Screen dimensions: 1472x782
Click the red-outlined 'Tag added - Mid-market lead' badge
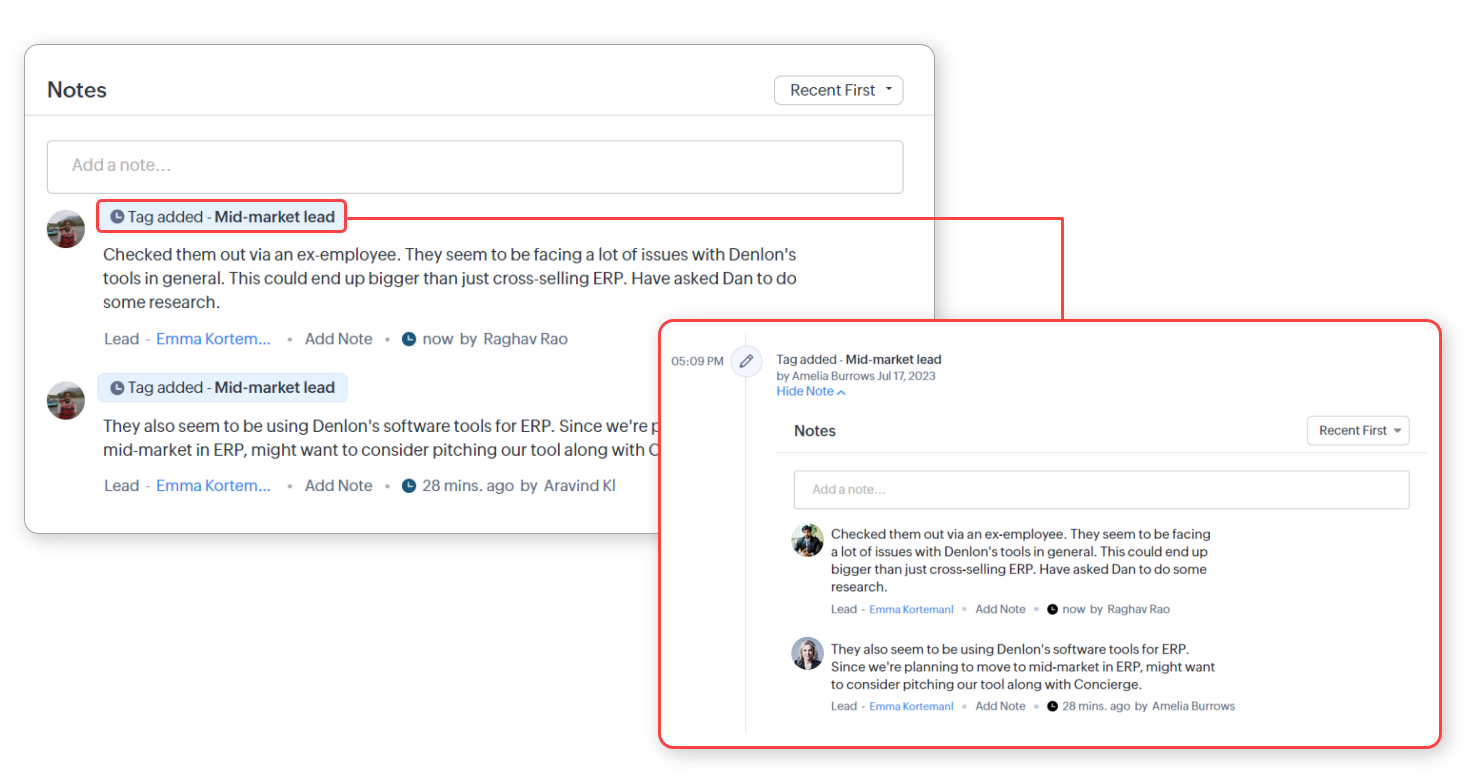[x=222, y=217]
